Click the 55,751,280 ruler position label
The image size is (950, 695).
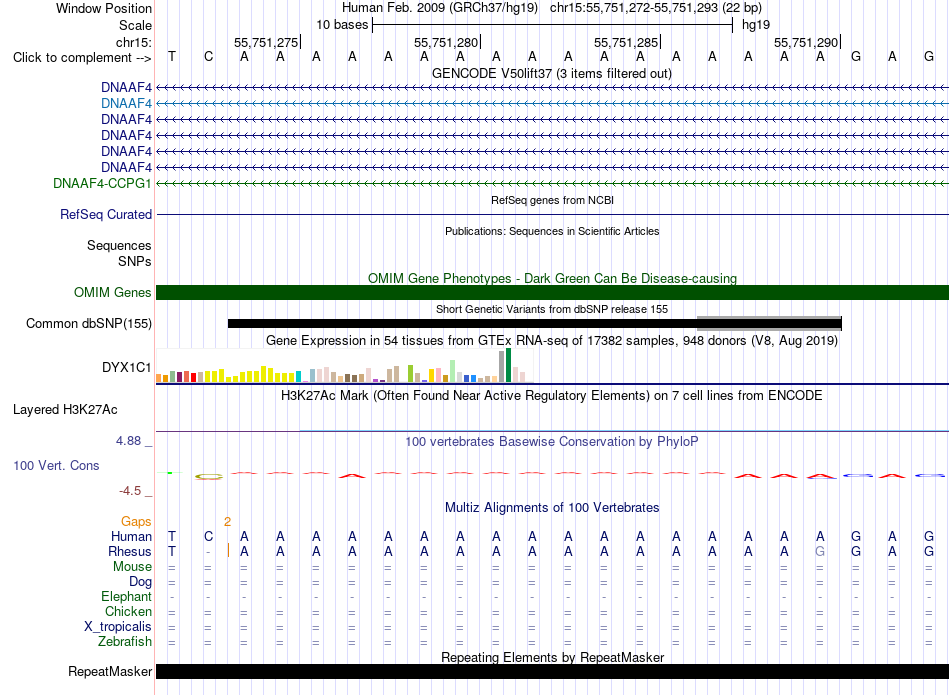[x=446, y=42]
